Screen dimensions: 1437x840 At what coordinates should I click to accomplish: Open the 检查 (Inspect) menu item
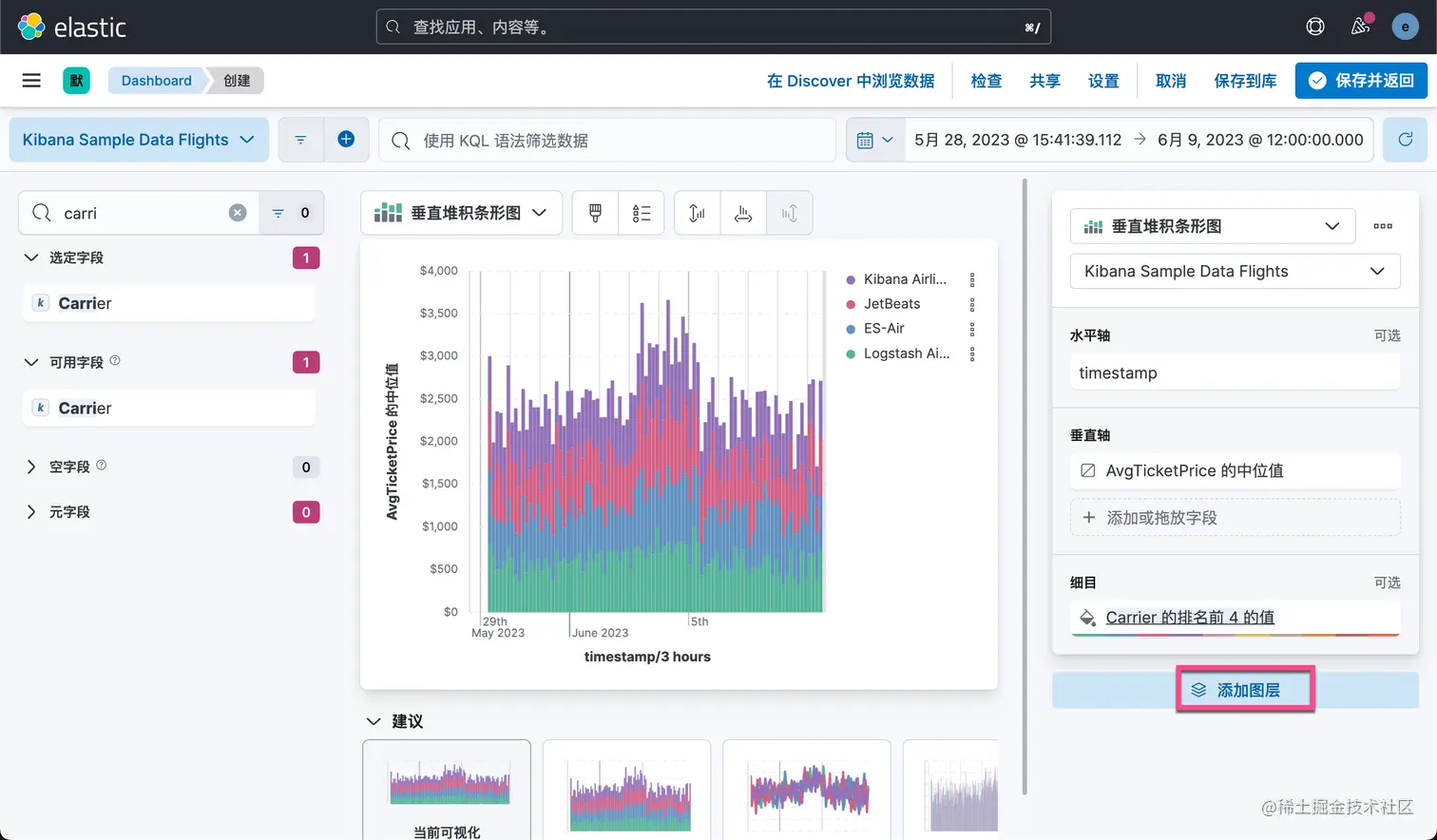pyautogui.click(x=986, y=81)
